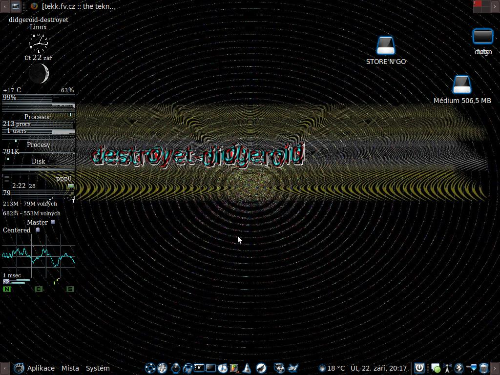The image size is (500, 375).
Task: Open the top-left window list menu
Action: 16,6
